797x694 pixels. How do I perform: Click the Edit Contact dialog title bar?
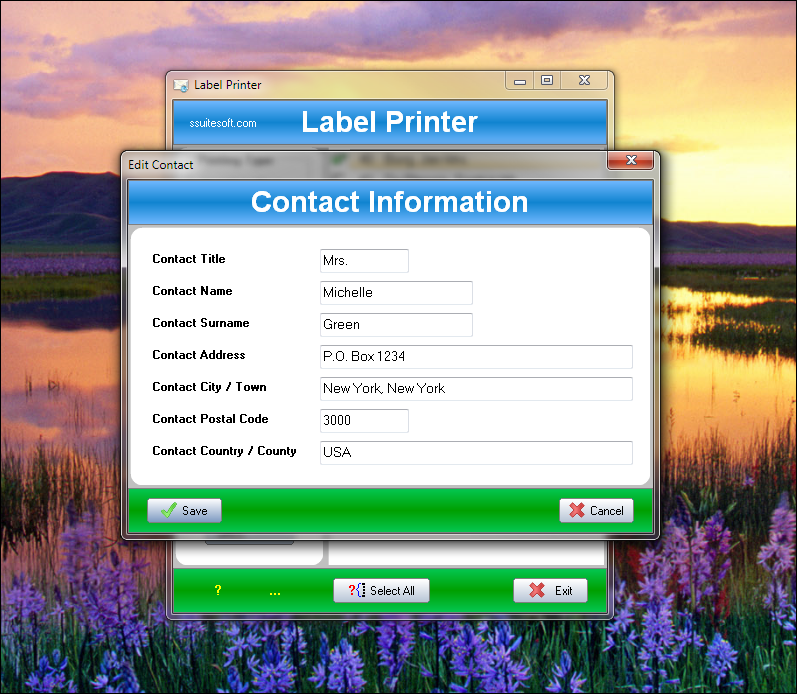click(x=360, y=164)
